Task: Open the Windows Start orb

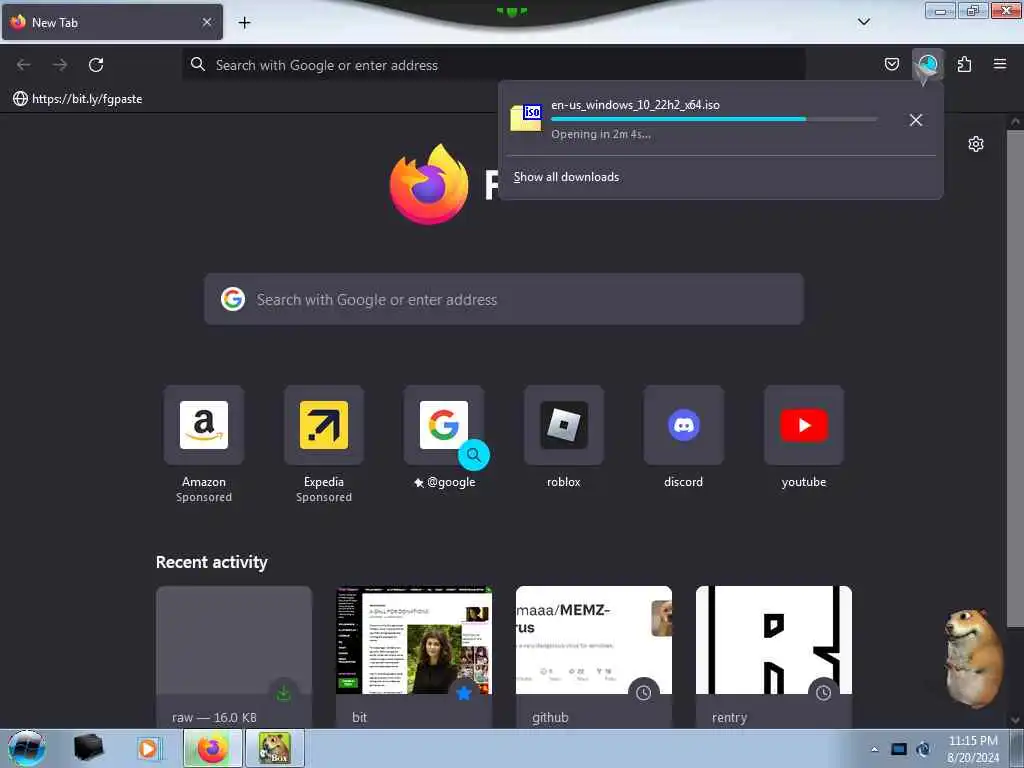Action: (x=27, y=748)
